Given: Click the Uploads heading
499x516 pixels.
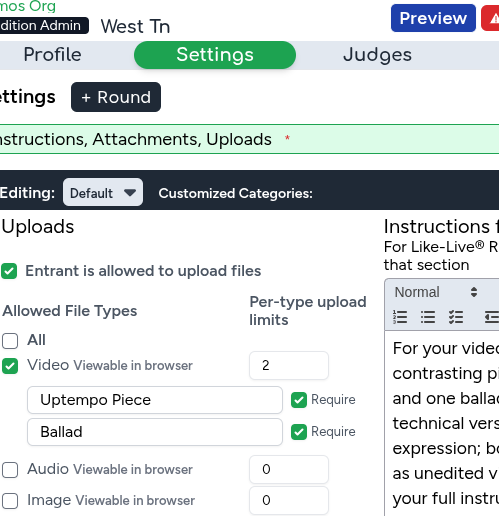Looking at the screenshot, I should tap(38, 227).
